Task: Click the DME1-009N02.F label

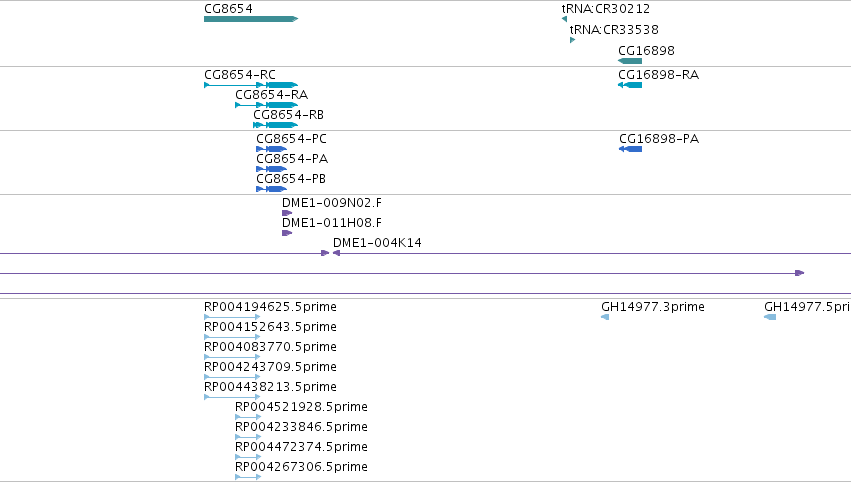Action: pos(332,202)
